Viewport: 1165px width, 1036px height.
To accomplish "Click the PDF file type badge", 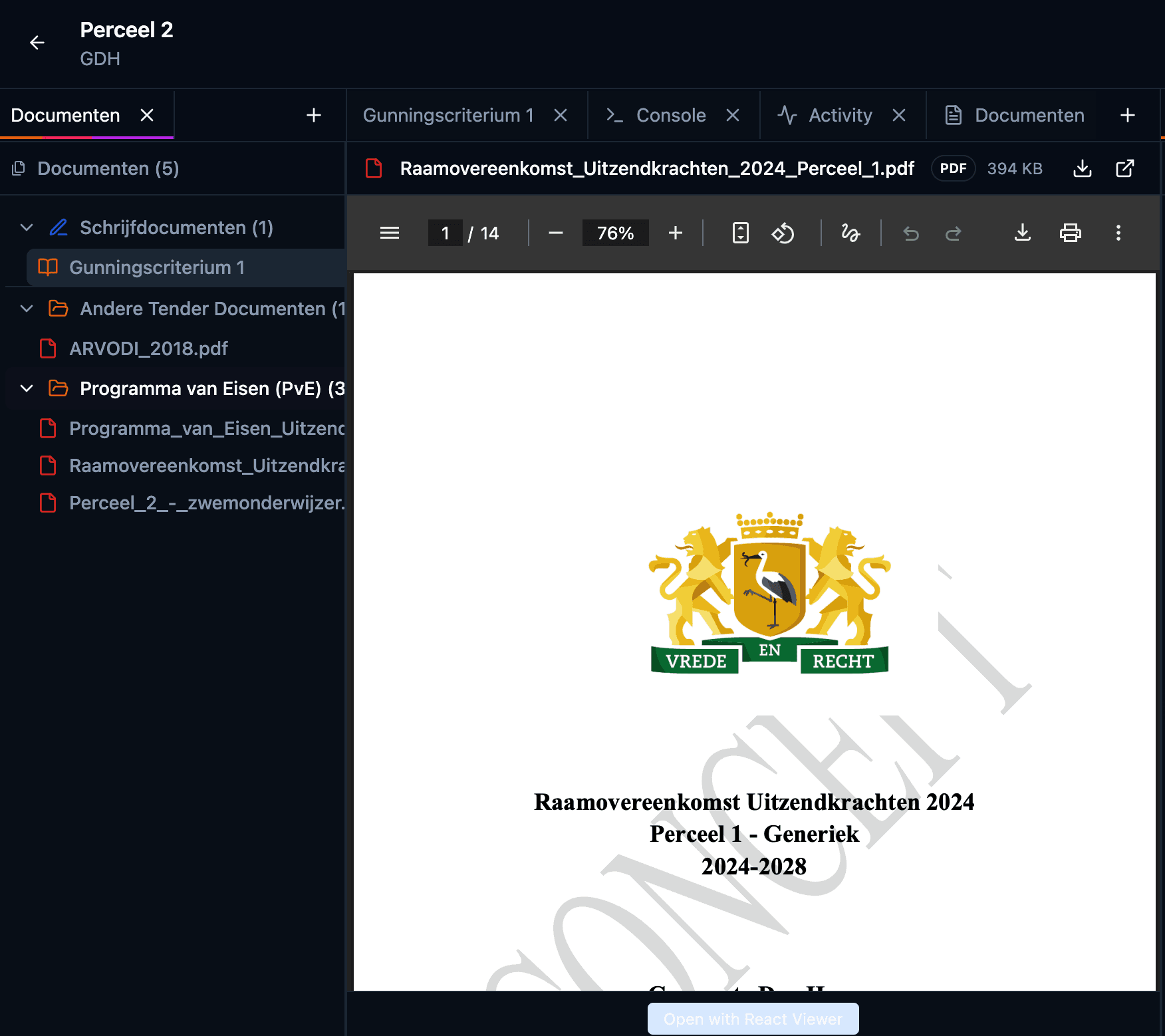I will tap(953, 168).
